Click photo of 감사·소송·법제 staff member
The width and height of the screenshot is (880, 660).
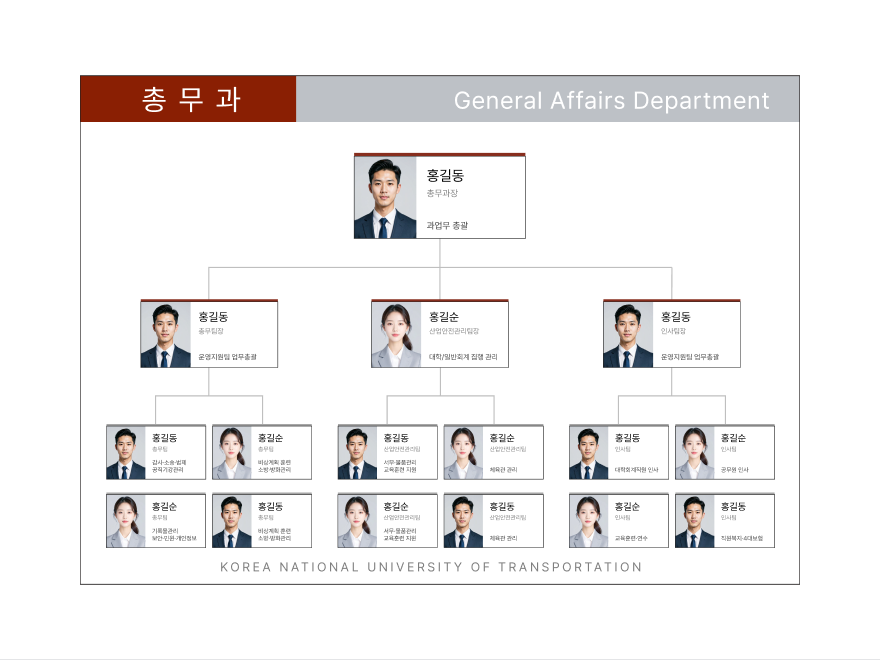click(126, 453)
